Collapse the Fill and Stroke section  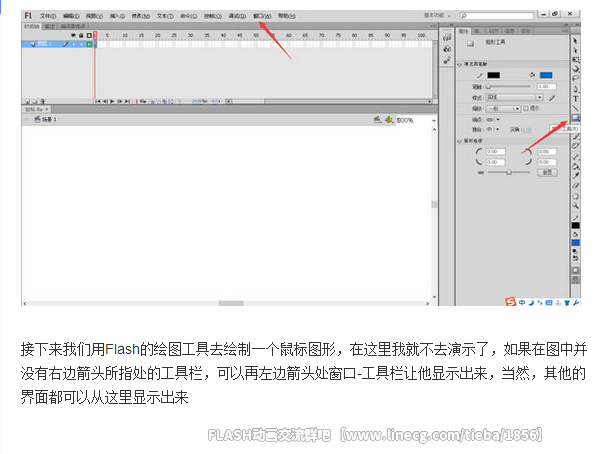pyautogui.click(x=460, y=64)
